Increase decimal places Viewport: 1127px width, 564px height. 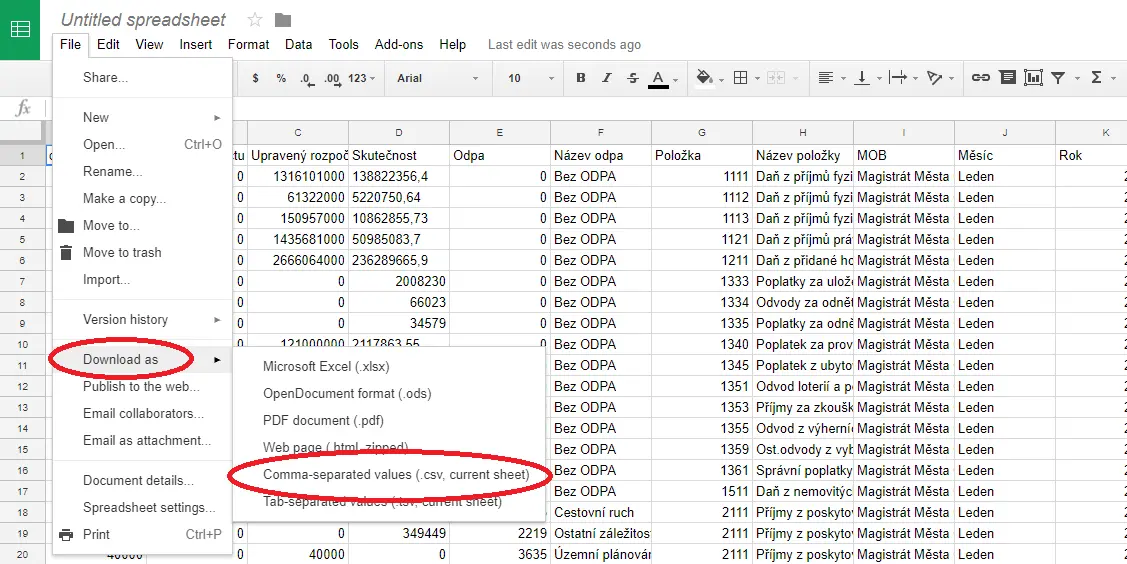(332, 78)
